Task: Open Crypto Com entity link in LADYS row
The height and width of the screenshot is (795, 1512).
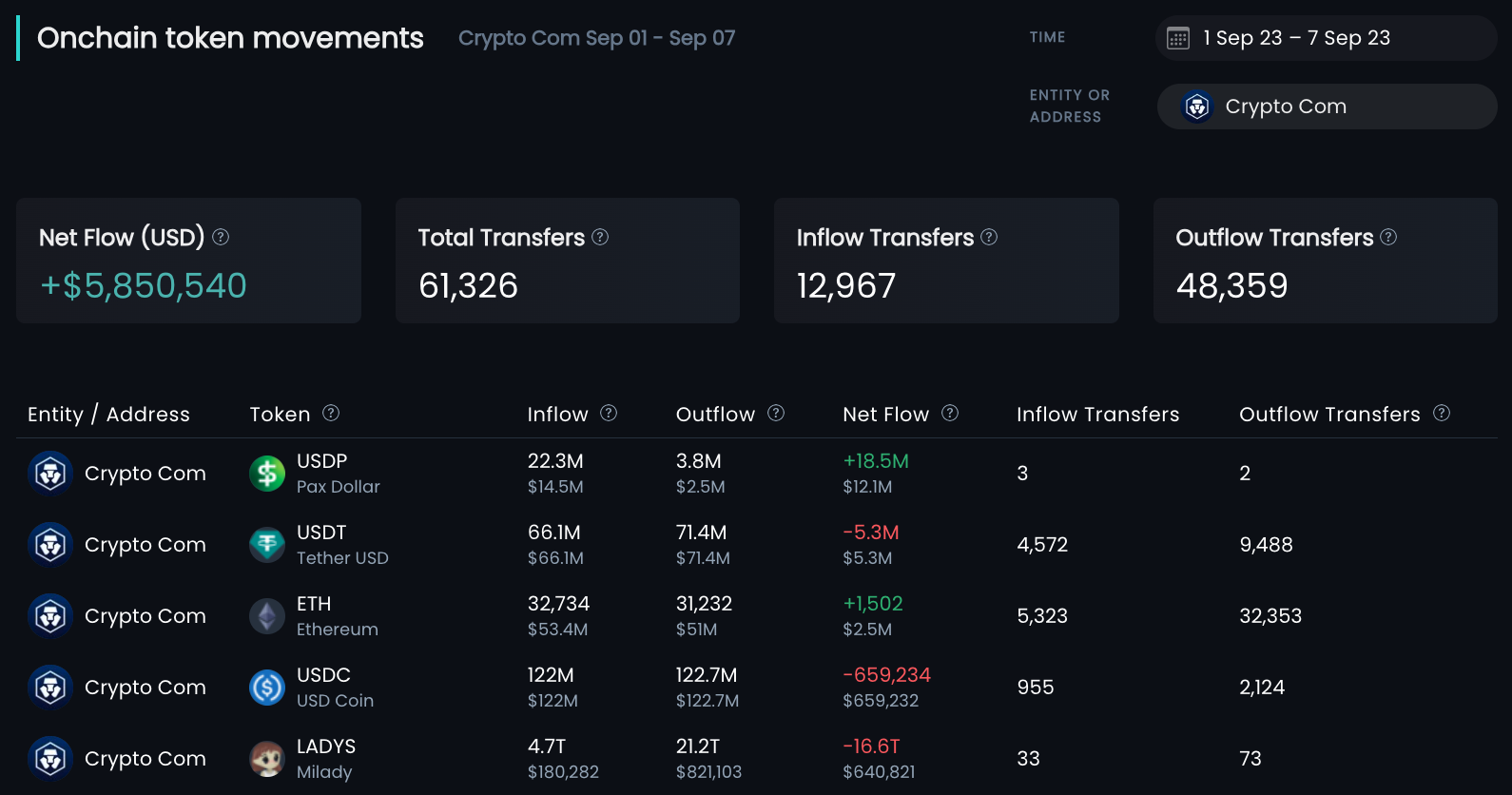Action: pyautogui.click(x=145, y=759)
